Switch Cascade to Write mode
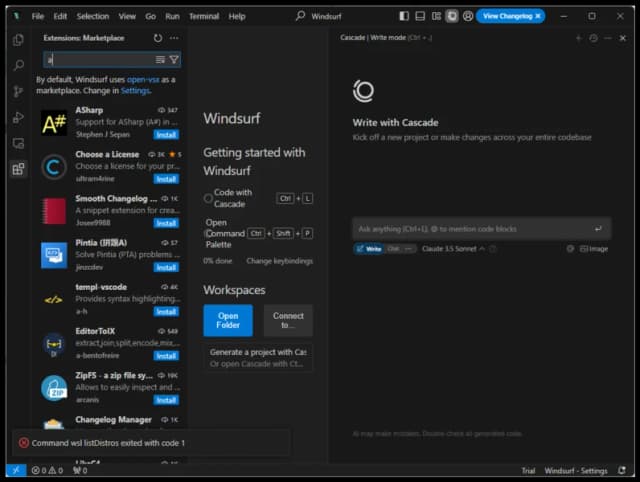Screen dimensions: 640x482 (369, 249)
